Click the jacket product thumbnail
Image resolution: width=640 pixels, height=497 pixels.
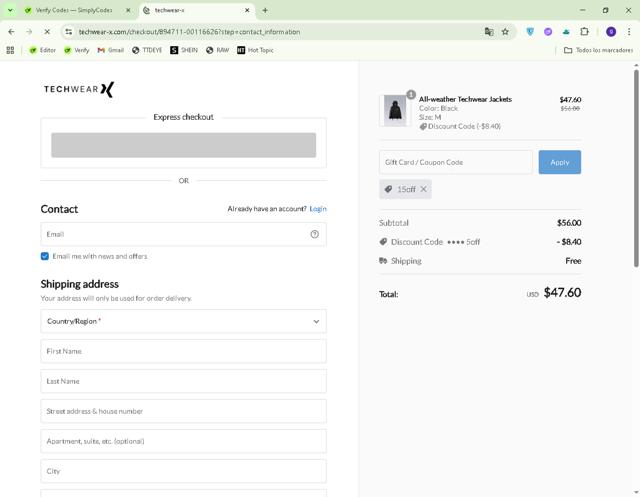point(395,110)
